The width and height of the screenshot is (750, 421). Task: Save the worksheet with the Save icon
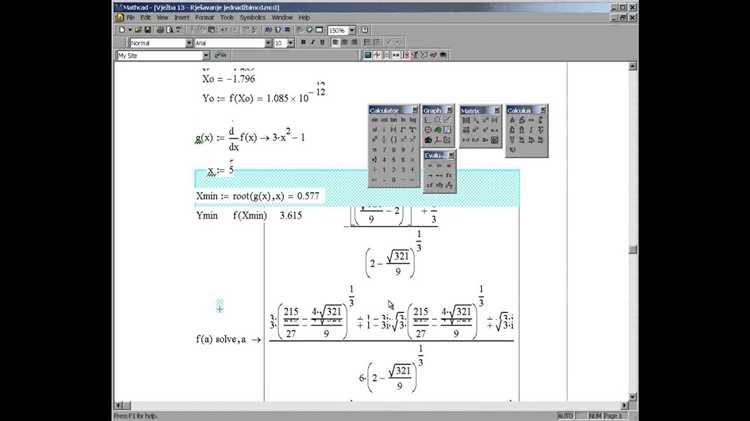point(148,30)
